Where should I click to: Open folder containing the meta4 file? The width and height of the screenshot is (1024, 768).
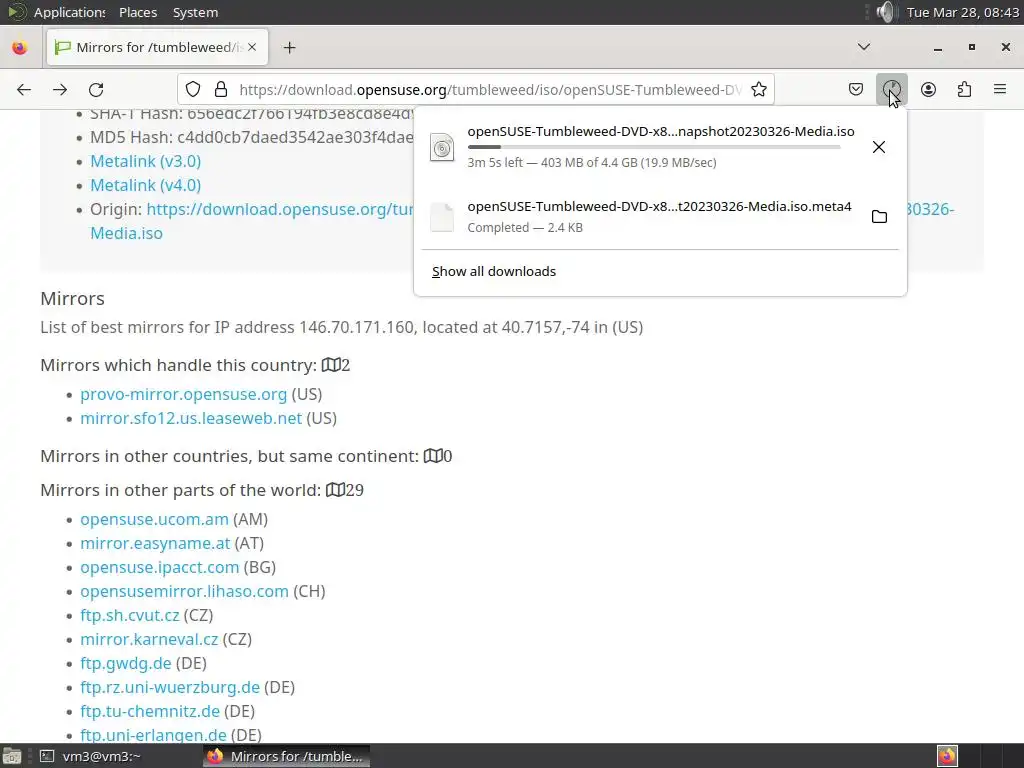[x=879, y=217]
